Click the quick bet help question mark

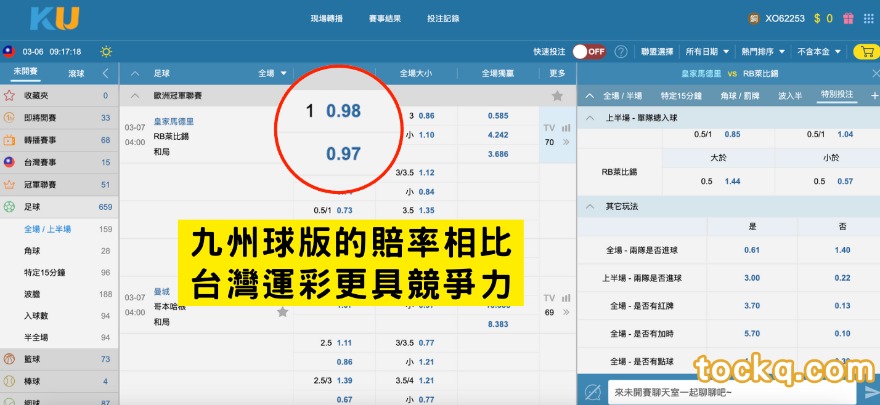click(x=621, y=51)
